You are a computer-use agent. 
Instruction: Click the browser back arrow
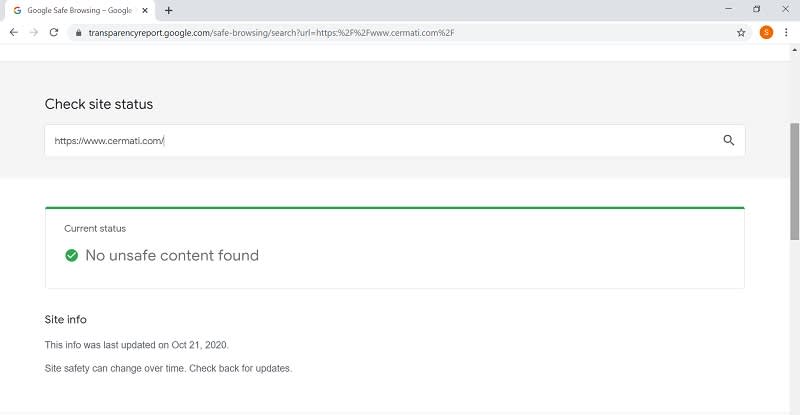click(x=14, y=32)
